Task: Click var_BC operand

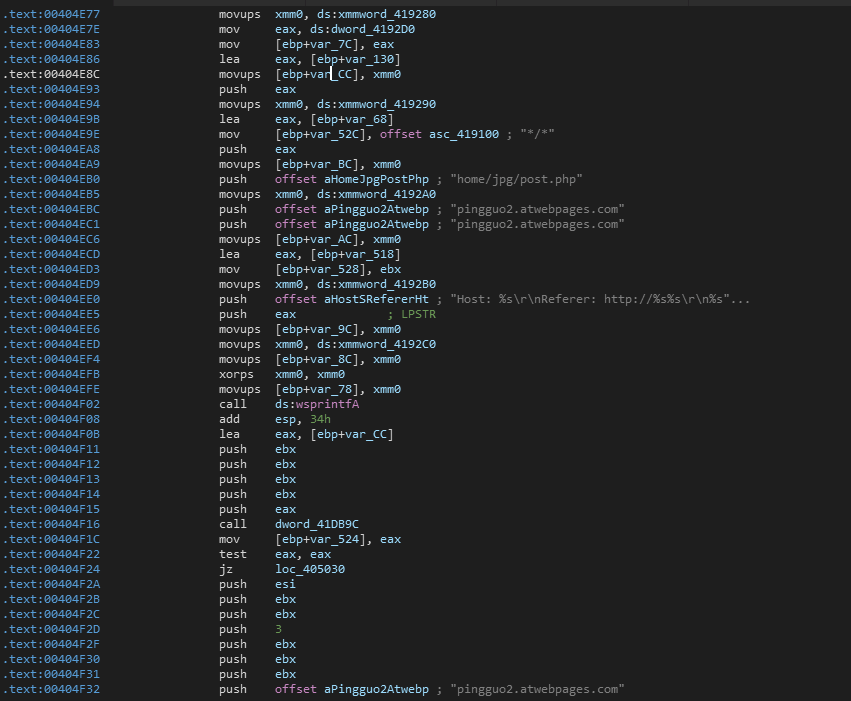Action: point(332,164)
